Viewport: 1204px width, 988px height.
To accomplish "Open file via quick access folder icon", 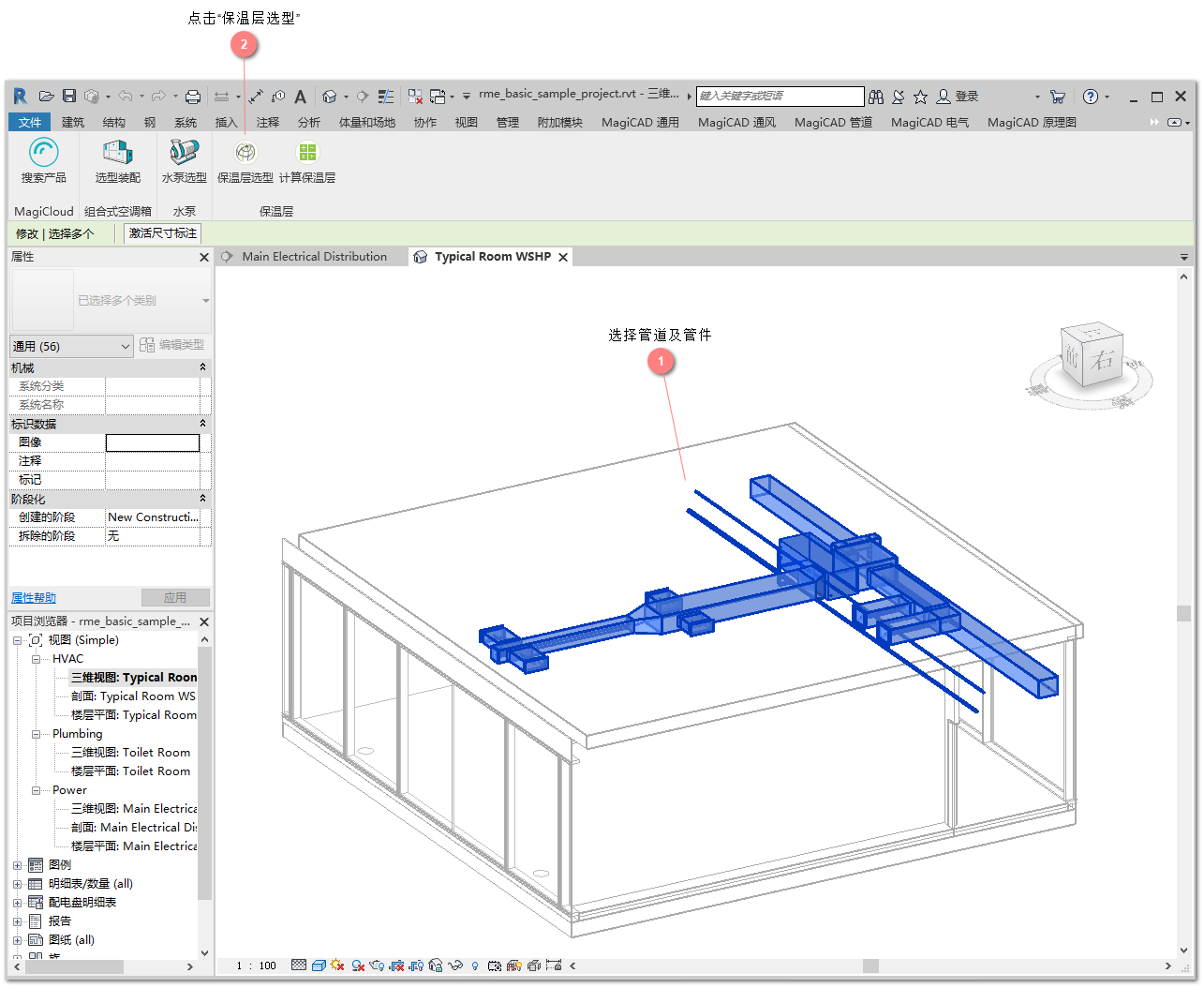I will (x=46, y=96).
